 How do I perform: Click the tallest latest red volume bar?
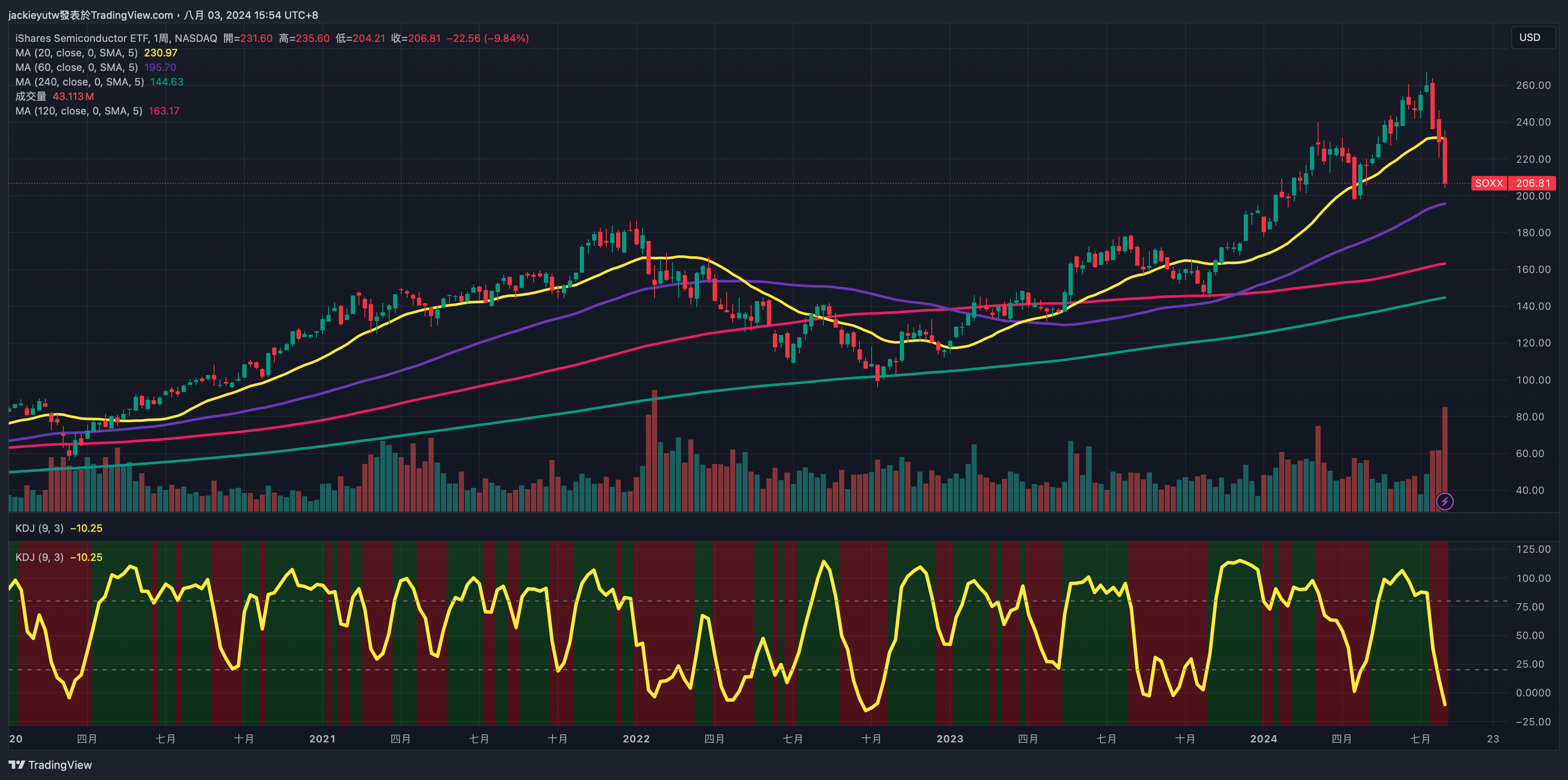click(x=1445, y=450)
